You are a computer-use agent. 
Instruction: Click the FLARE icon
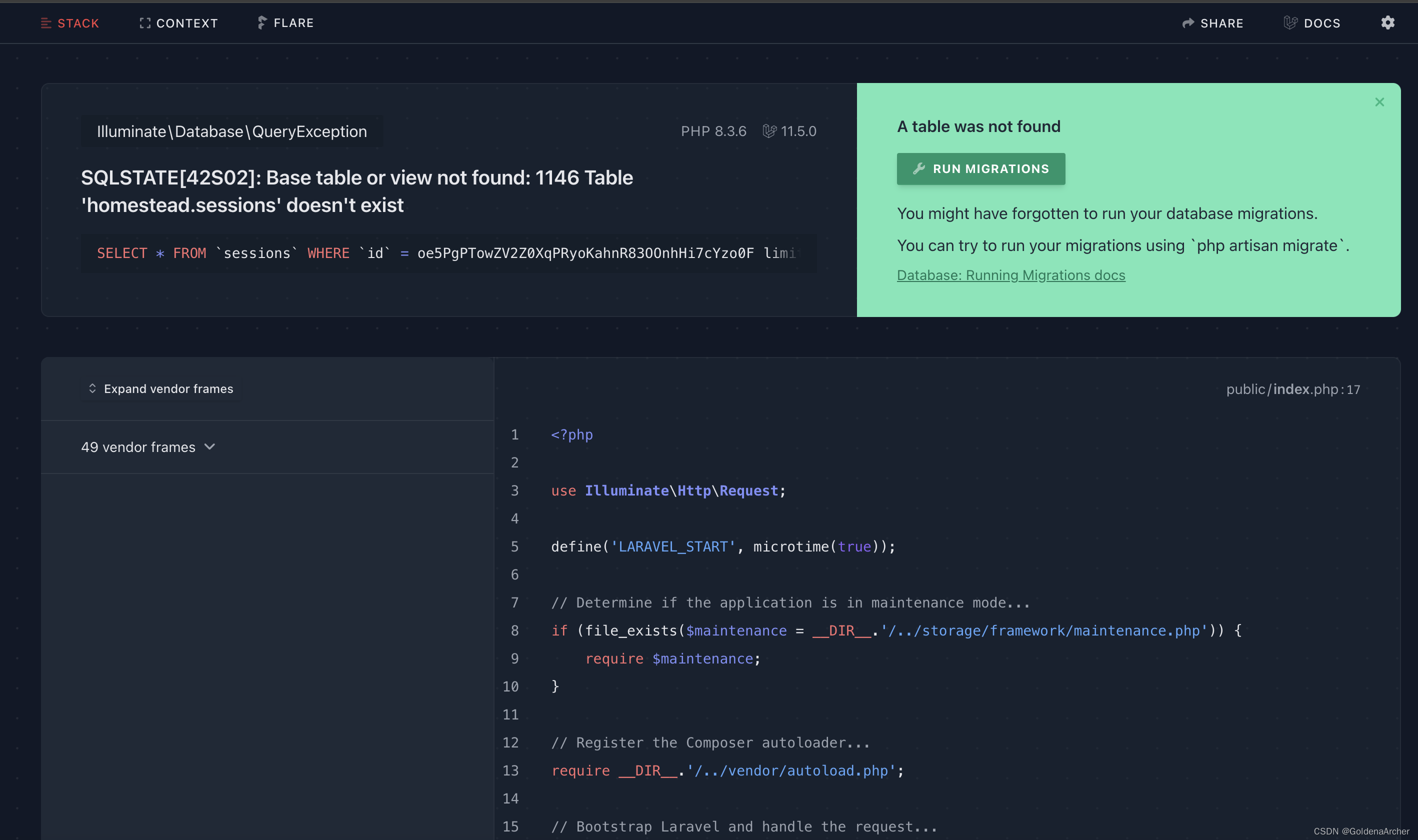(x=262, y=22)
